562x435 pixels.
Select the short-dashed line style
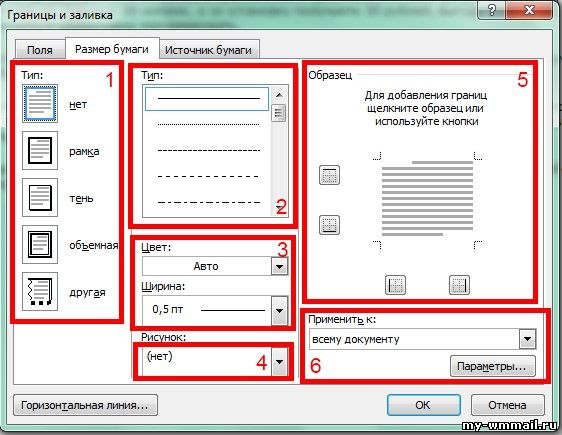pos(208,150)
